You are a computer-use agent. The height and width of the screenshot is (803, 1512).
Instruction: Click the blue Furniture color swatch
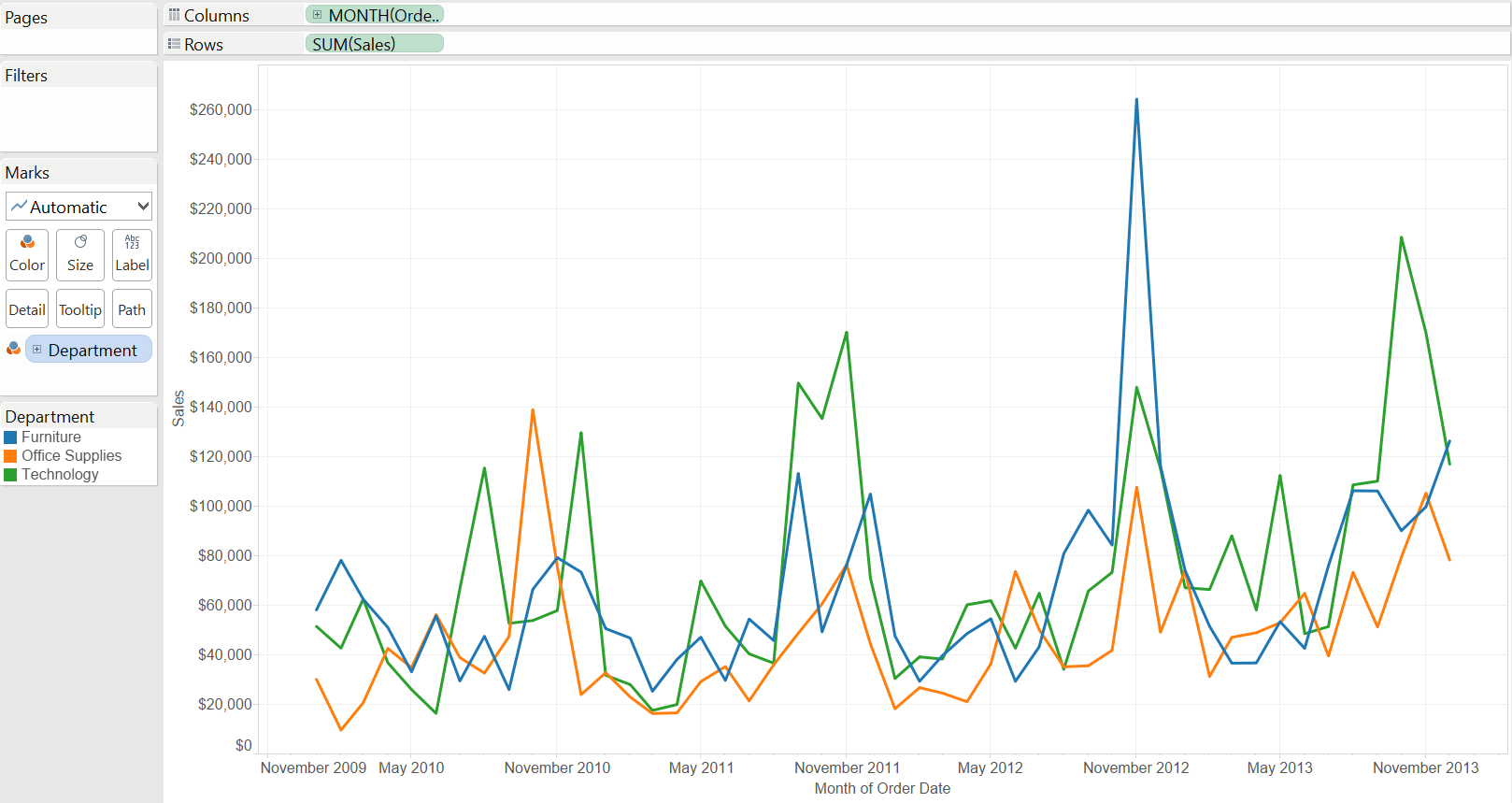coord(11,437)
